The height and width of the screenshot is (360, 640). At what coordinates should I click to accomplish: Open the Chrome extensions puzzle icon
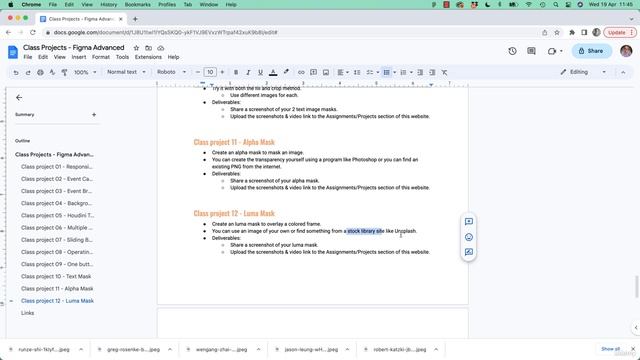click(x=572, y=32)
